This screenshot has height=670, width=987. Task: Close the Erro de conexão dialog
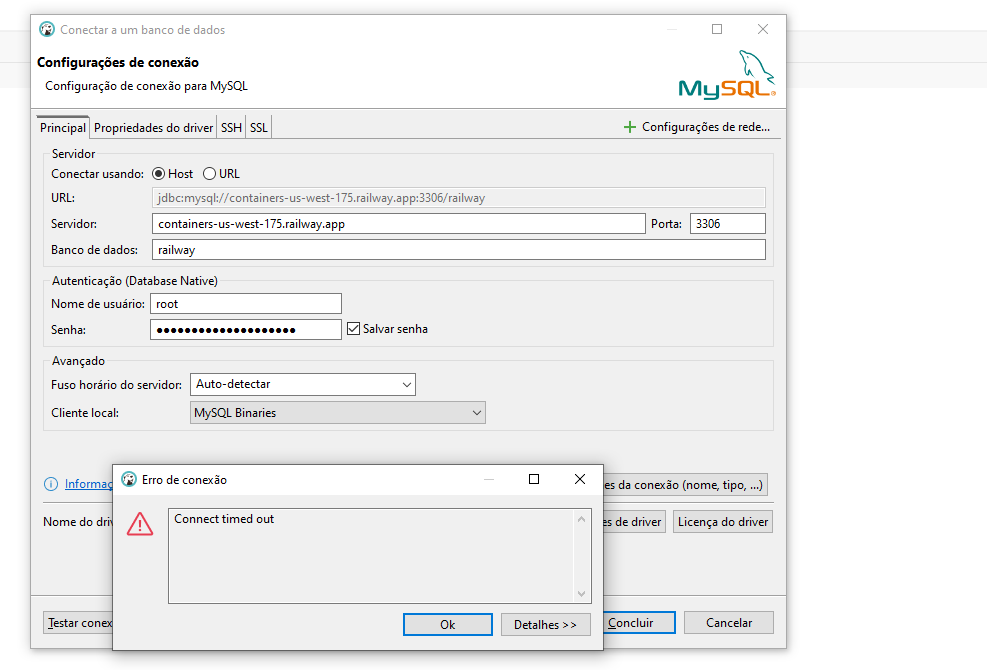click(580, 479)
